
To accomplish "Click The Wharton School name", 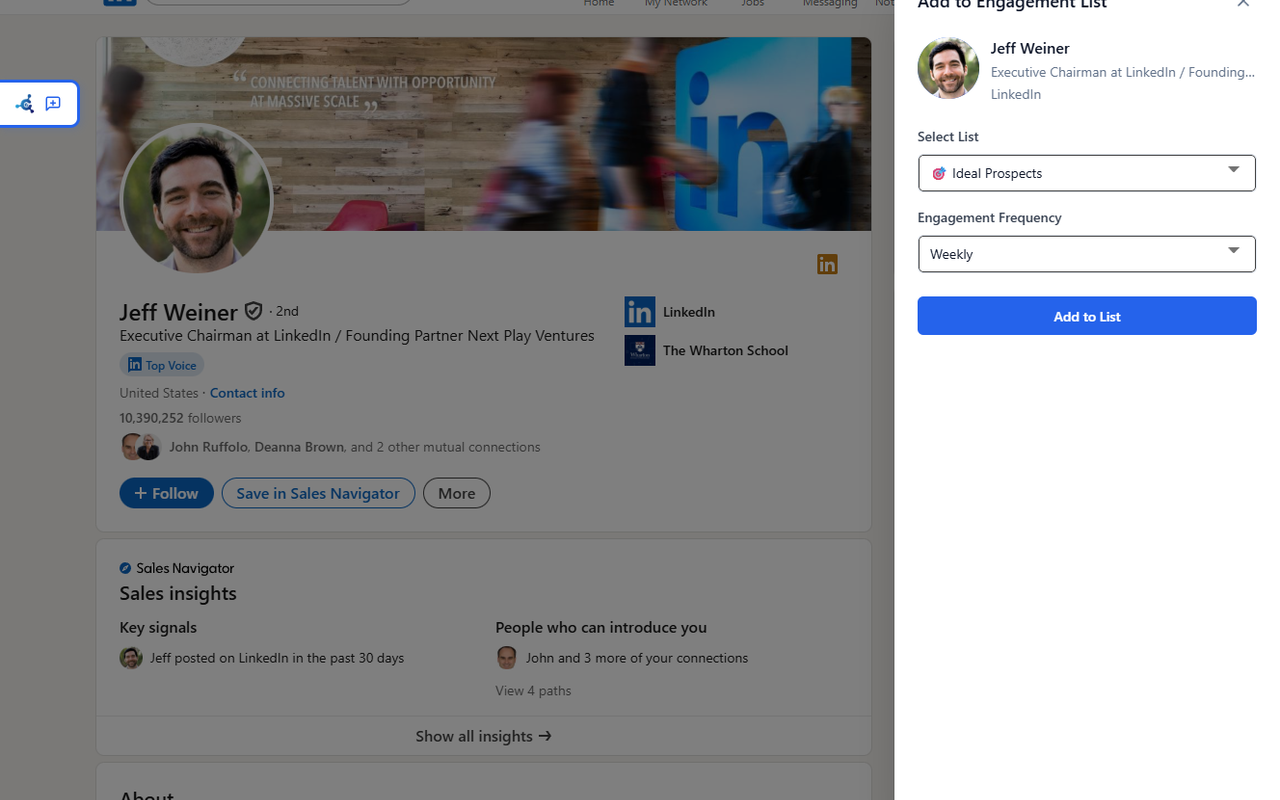I will coord(725,350).
